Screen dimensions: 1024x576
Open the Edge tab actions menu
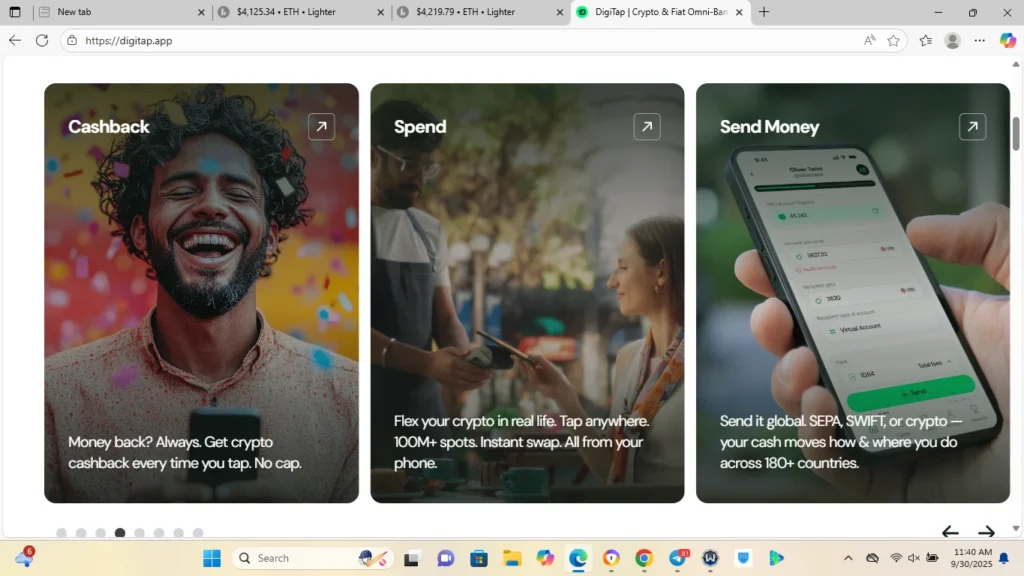click(14, 12)
